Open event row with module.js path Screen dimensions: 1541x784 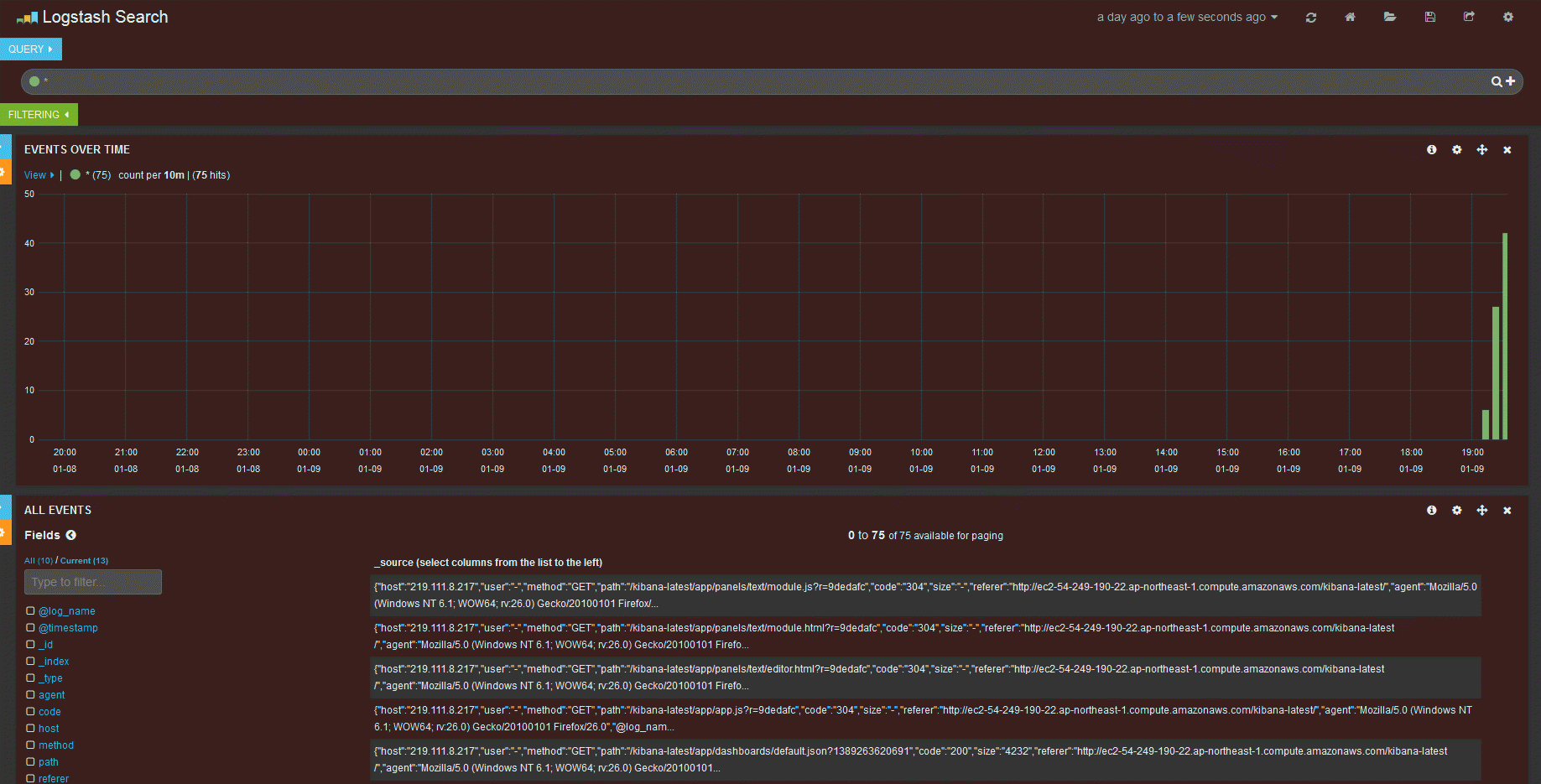point(925,595)
